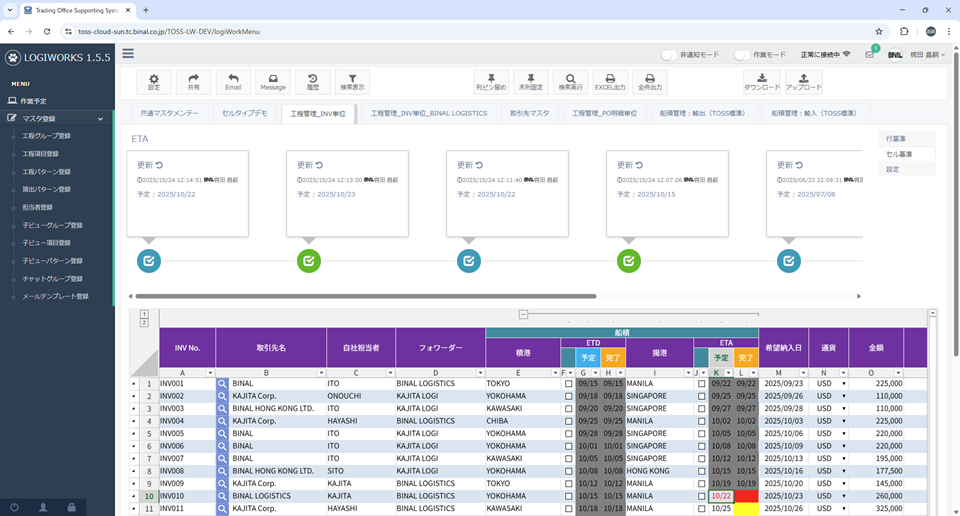Click the ダウンロード download icon

click(x=762, y=80)
